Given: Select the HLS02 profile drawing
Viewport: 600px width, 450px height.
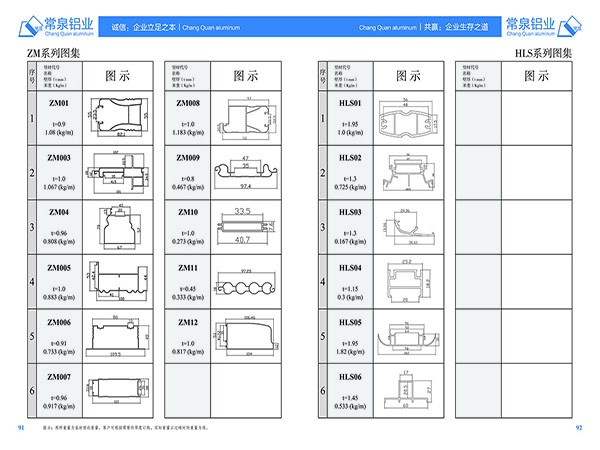Looking at the screenshot, I should click(x=409, y=172).
